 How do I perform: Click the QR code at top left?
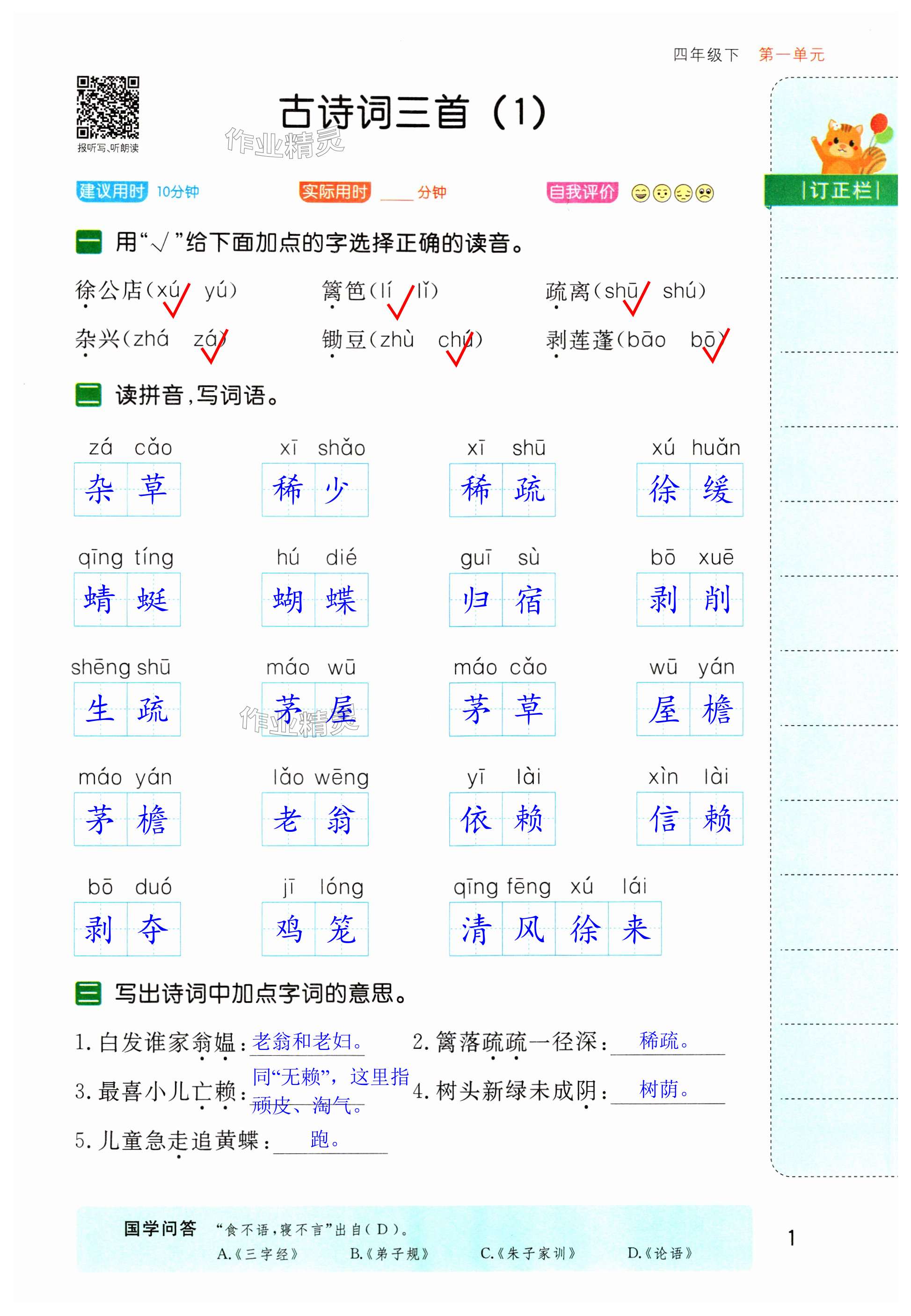coord(108,107)
